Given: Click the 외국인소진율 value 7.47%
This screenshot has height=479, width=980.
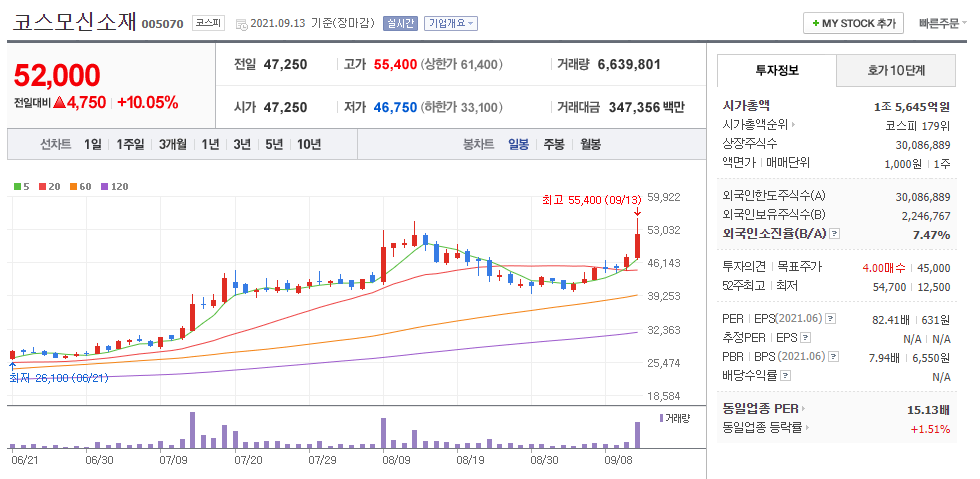Looking at the screenshot, I should [932, 234].
